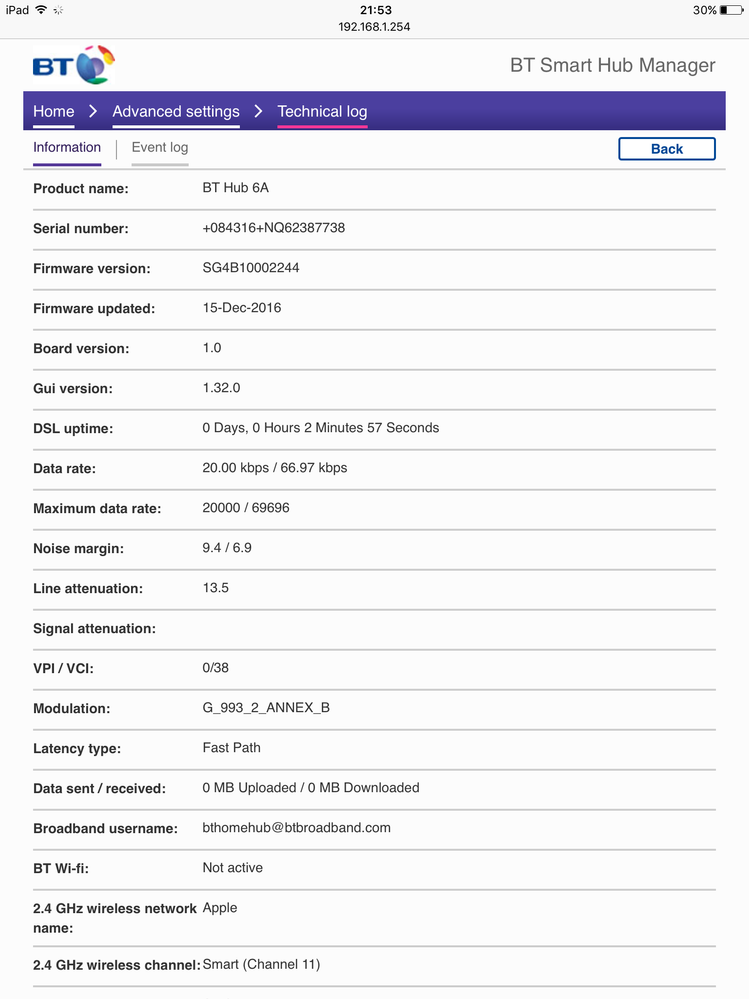Click the broadband username email text

pos(297,828)
